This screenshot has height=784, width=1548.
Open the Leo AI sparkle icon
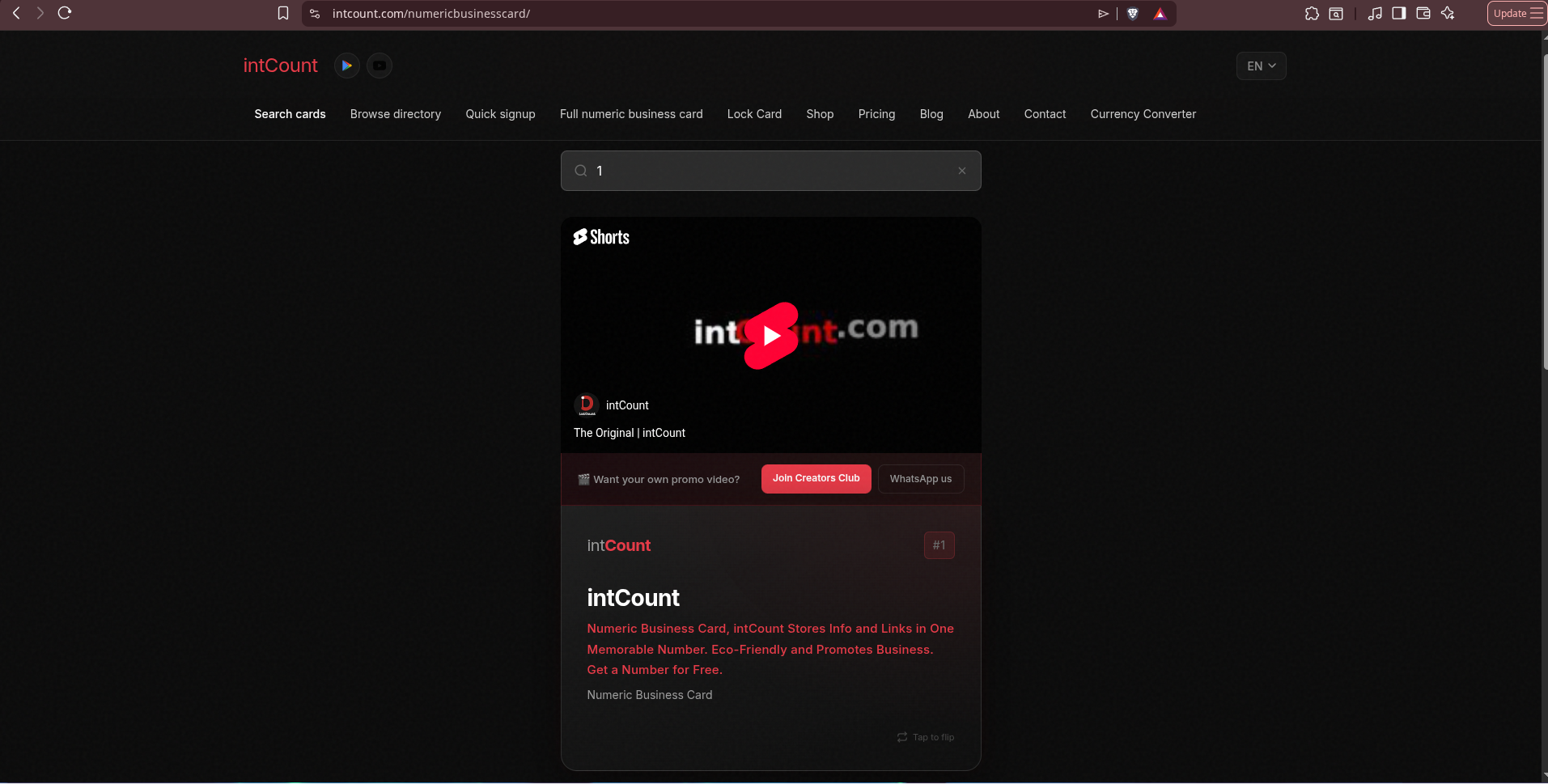click(x=1448, y=14)
